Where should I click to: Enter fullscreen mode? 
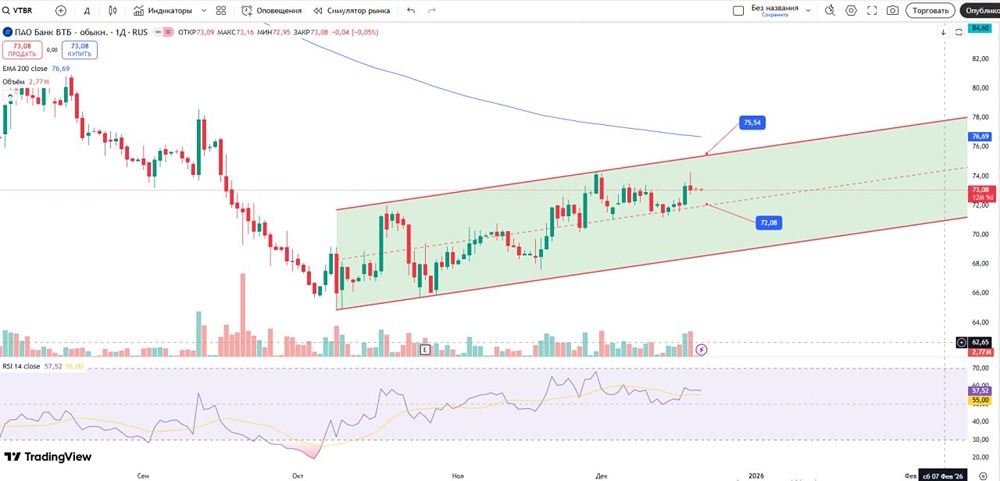pos(872,10)
